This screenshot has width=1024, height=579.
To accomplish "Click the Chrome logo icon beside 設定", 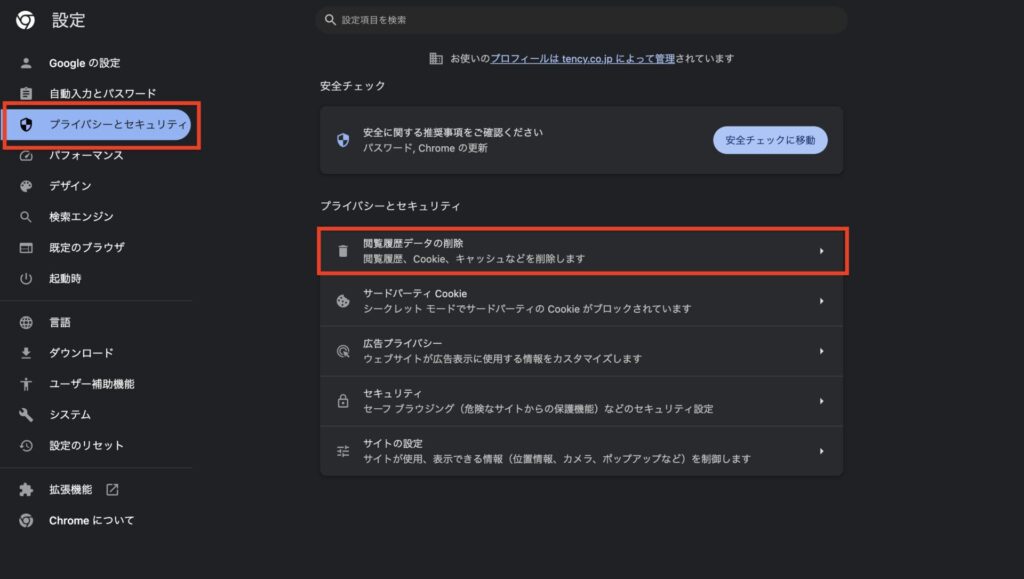I will 26,20.
